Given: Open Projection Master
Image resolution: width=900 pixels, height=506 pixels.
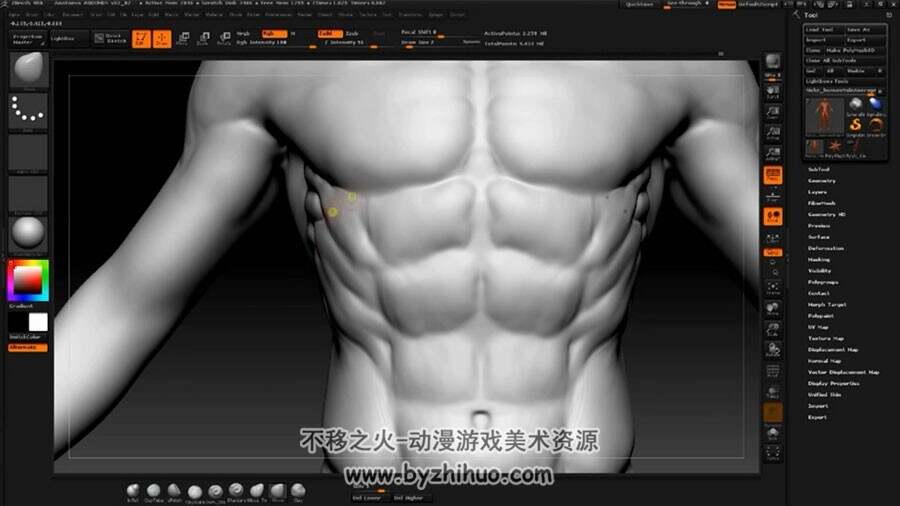Looking at the screenshot, I should pyautogui.click(x=29, y=39).
